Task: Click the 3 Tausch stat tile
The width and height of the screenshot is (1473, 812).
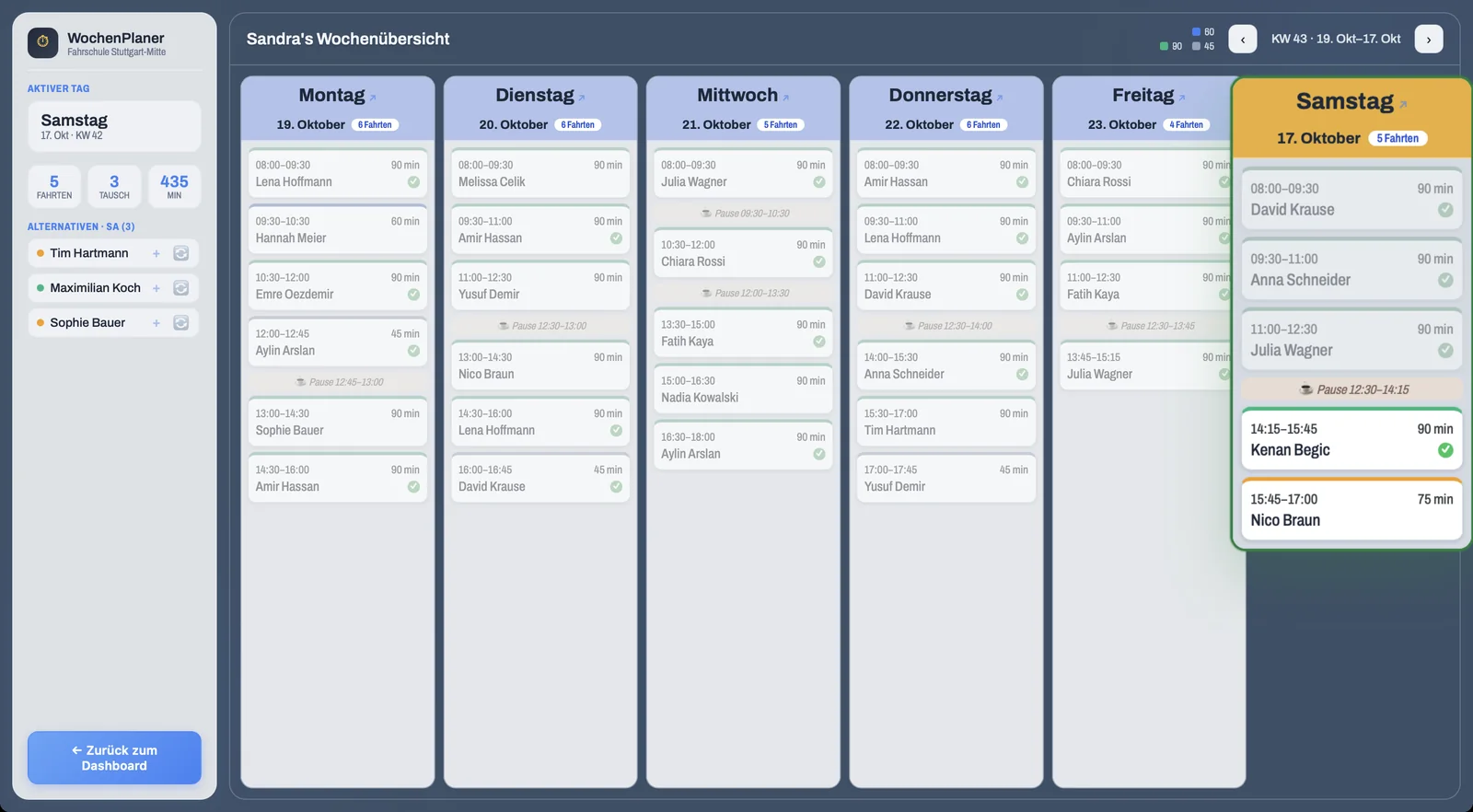Action: coord(114,187)
